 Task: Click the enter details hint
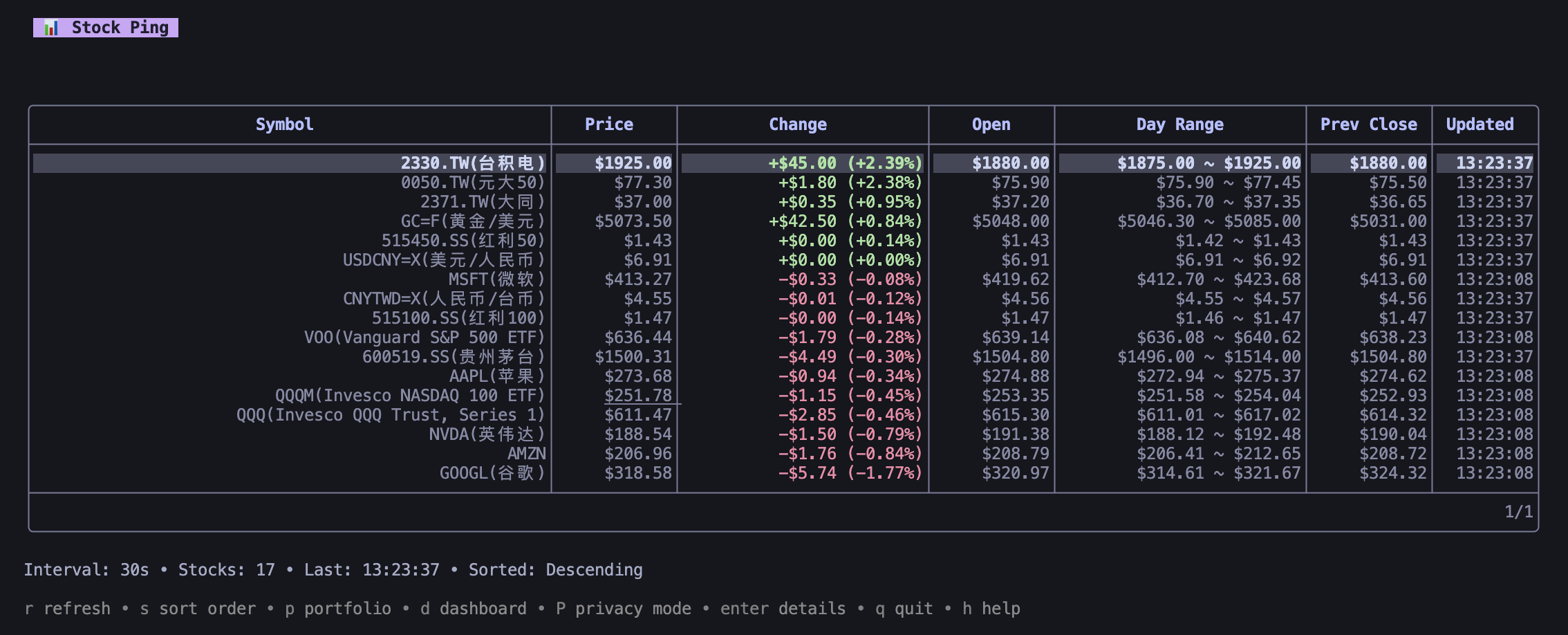pos(783,609)
